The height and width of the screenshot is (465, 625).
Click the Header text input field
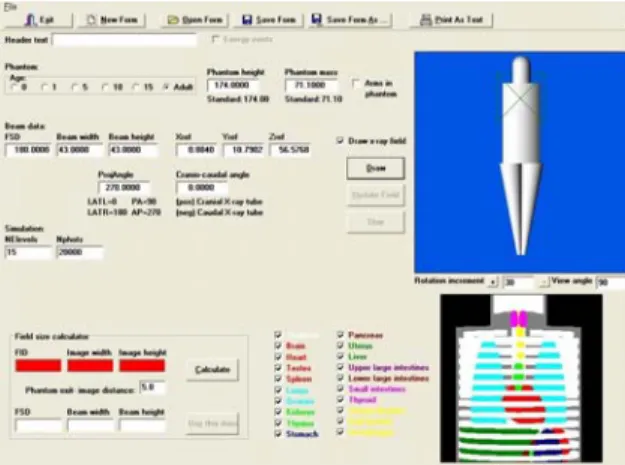click(124, 40)
